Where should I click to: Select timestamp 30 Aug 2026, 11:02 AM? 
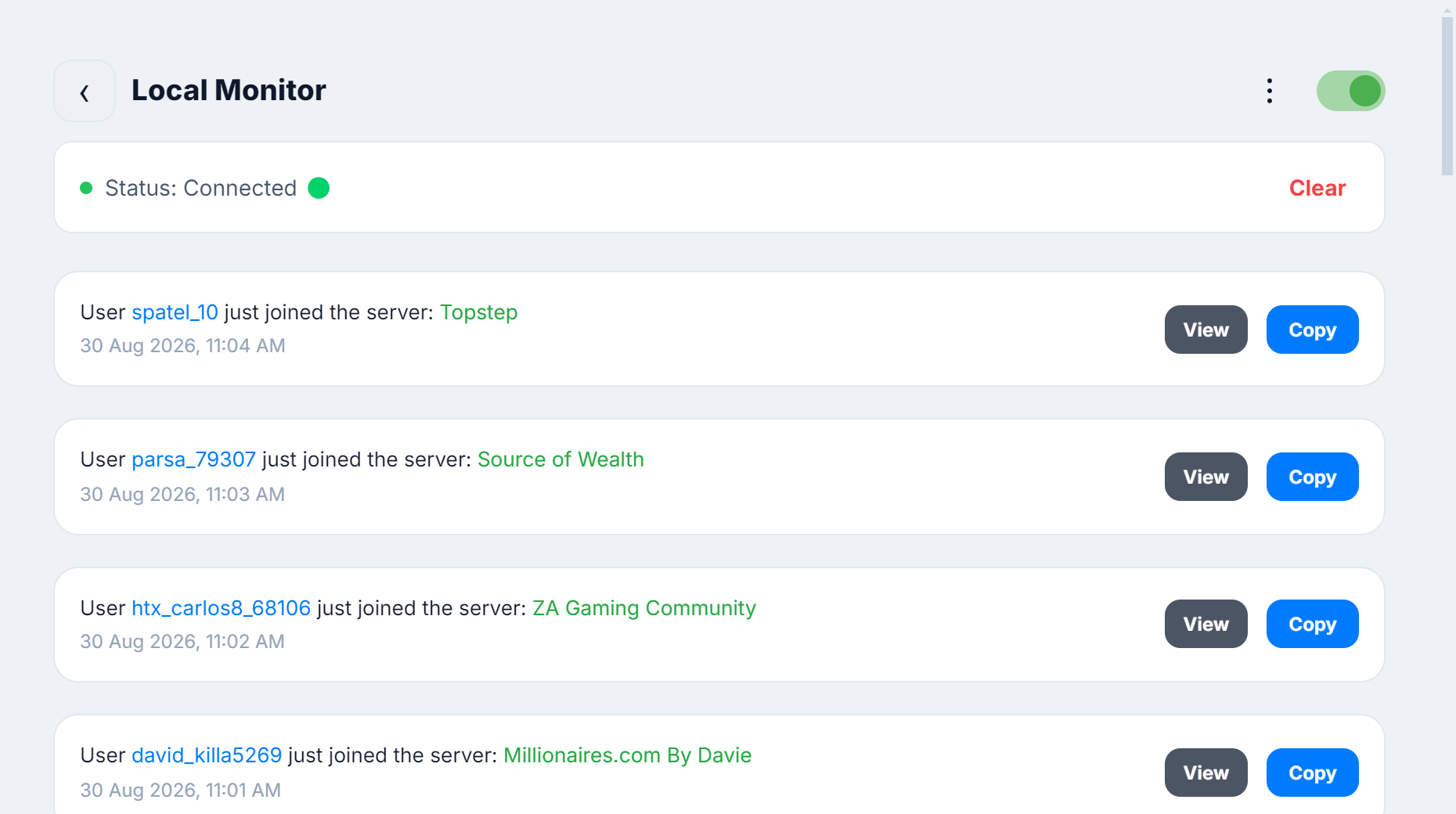point(182,642)
